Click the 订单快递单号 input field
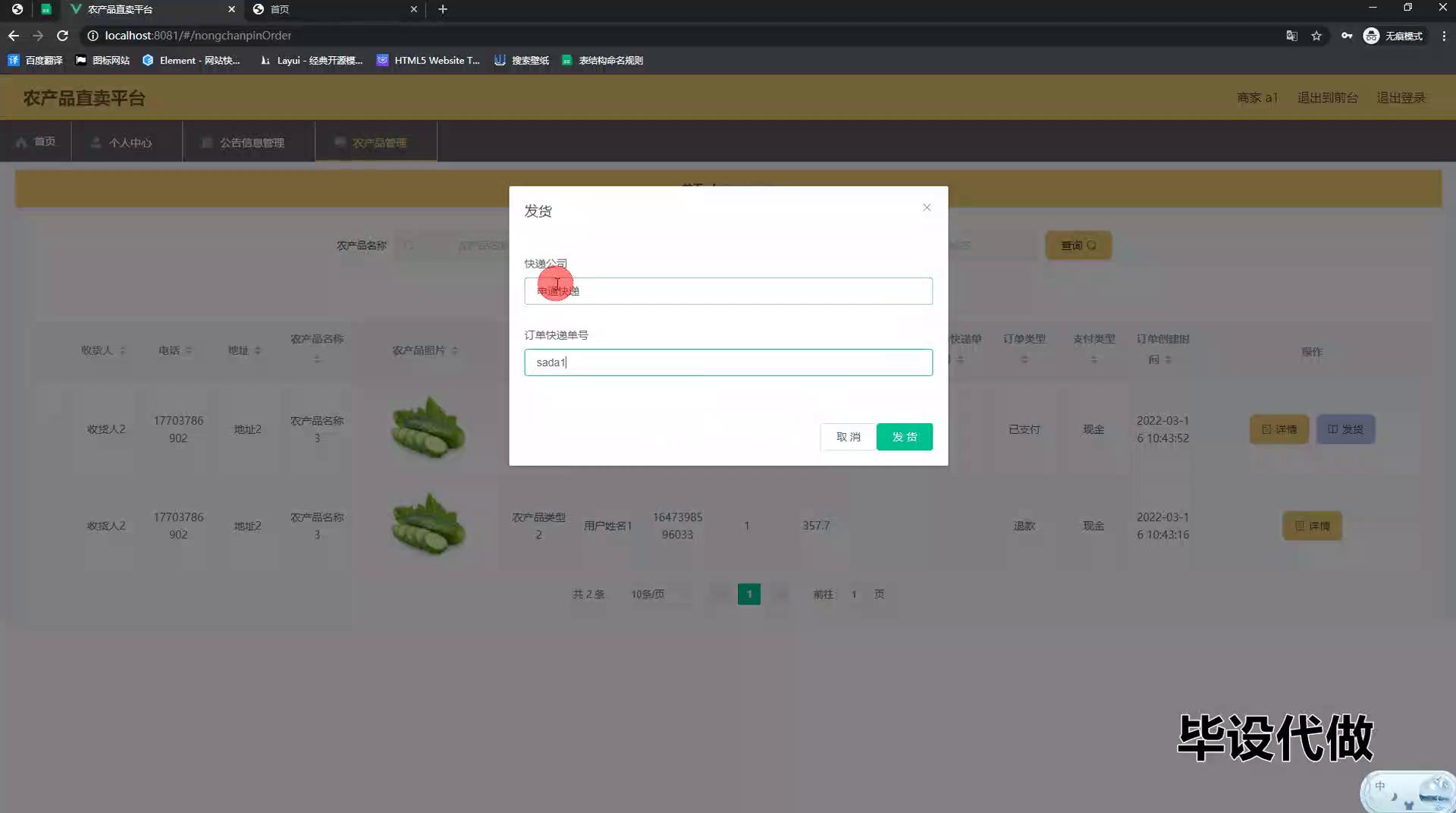Viewport: 1456px width, 813px height. 728,363
